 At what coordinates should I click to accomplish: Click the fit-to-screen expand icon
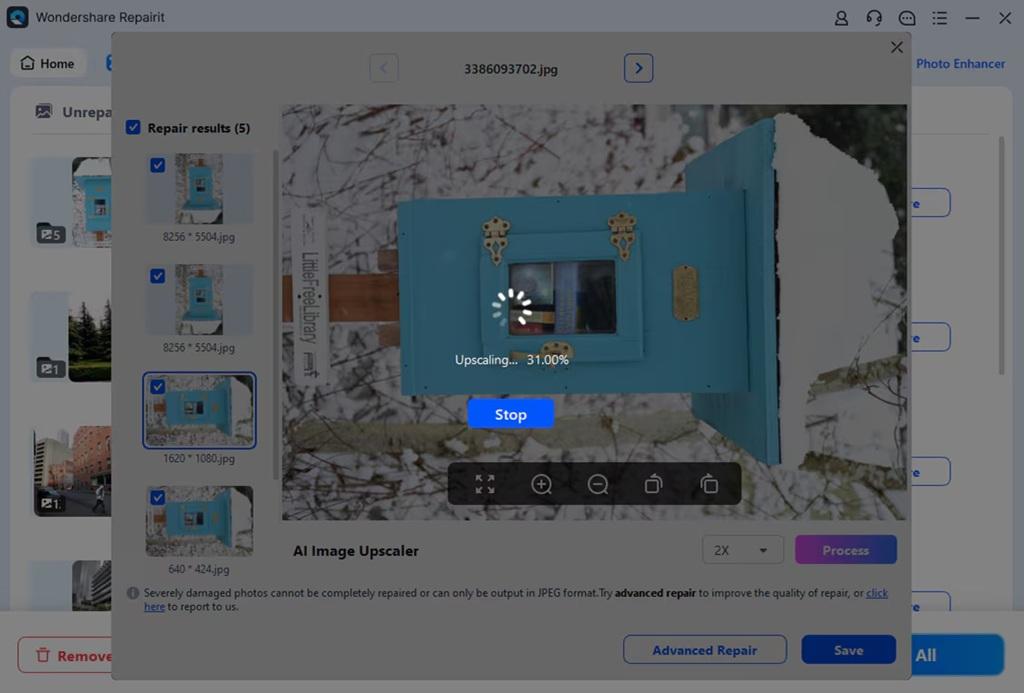click(x=485, y=484)
